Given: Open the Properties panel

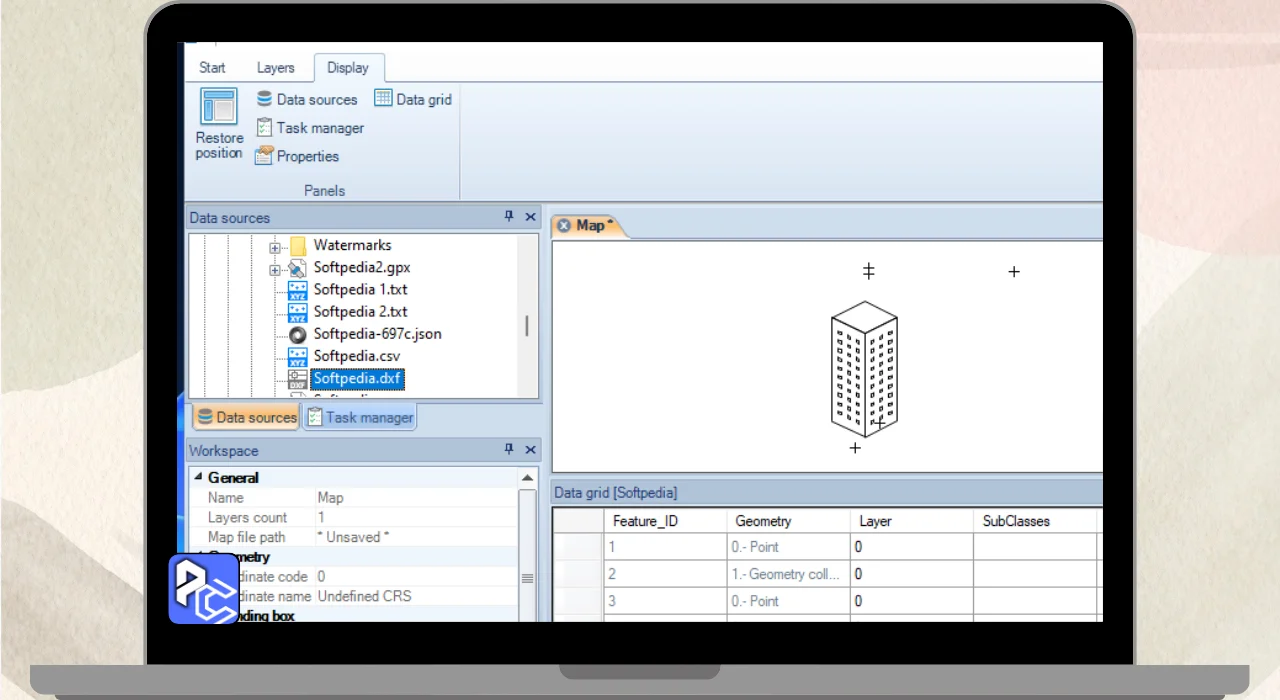Looking at the screenshot, I should pos(297,156).
